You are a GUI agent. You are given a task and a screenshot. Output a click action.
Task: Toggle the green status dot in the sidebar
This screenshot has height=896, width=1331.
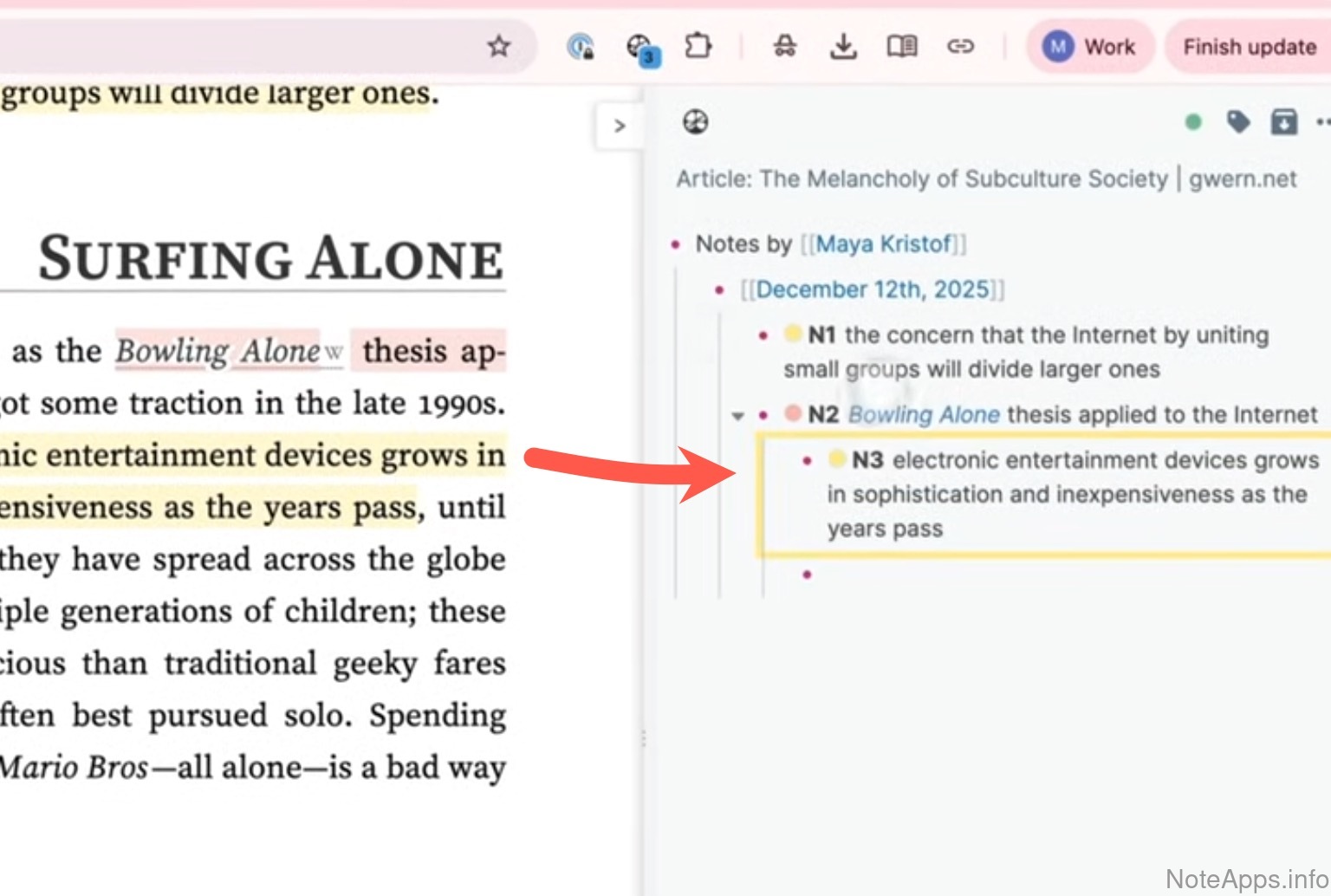pyautogui.click(x=1193, y=122)
